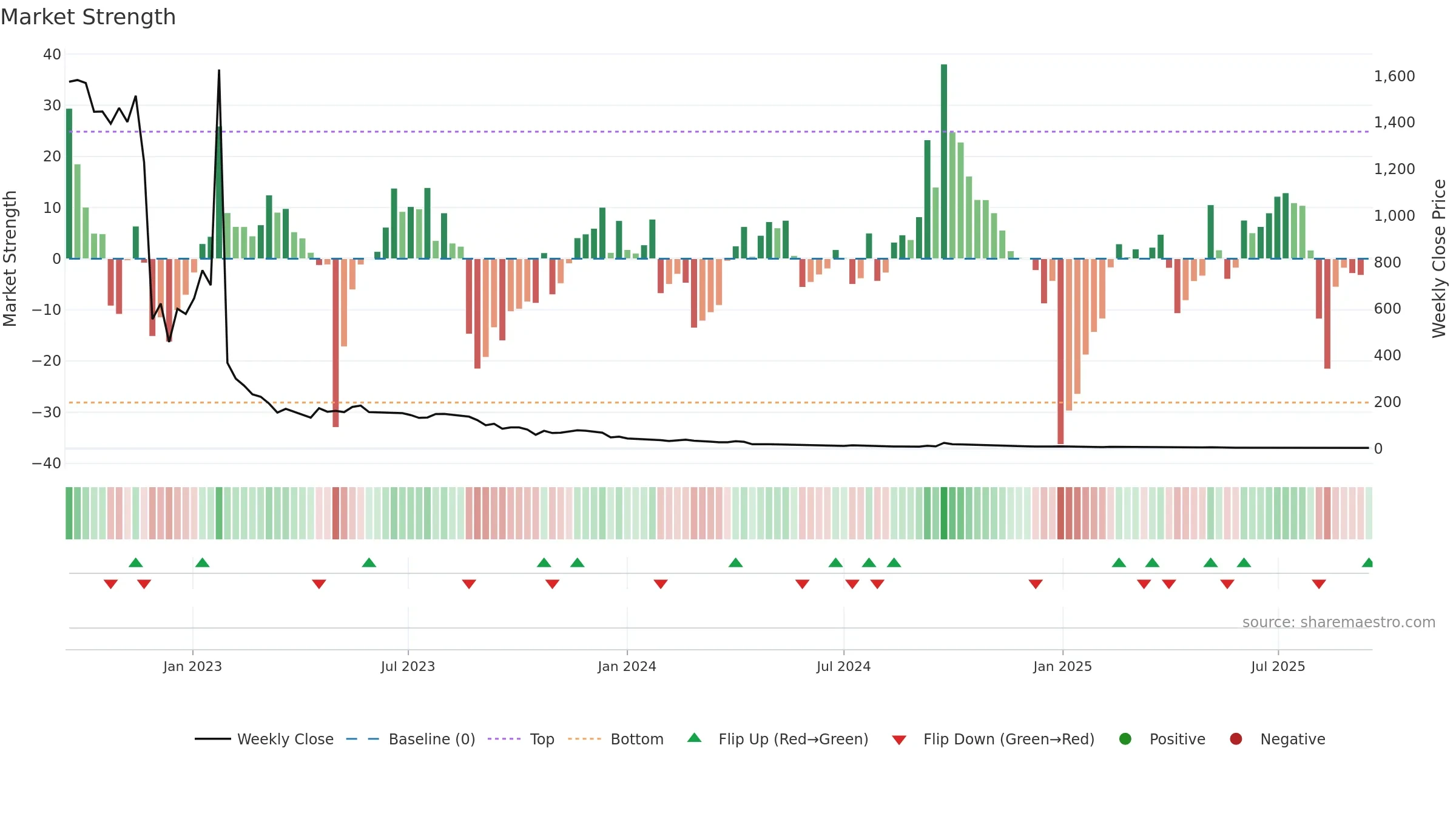Click the deepest red bar near -36
The height and width of the screenshot is (819, 1456).
click(x=1060, y=351)
